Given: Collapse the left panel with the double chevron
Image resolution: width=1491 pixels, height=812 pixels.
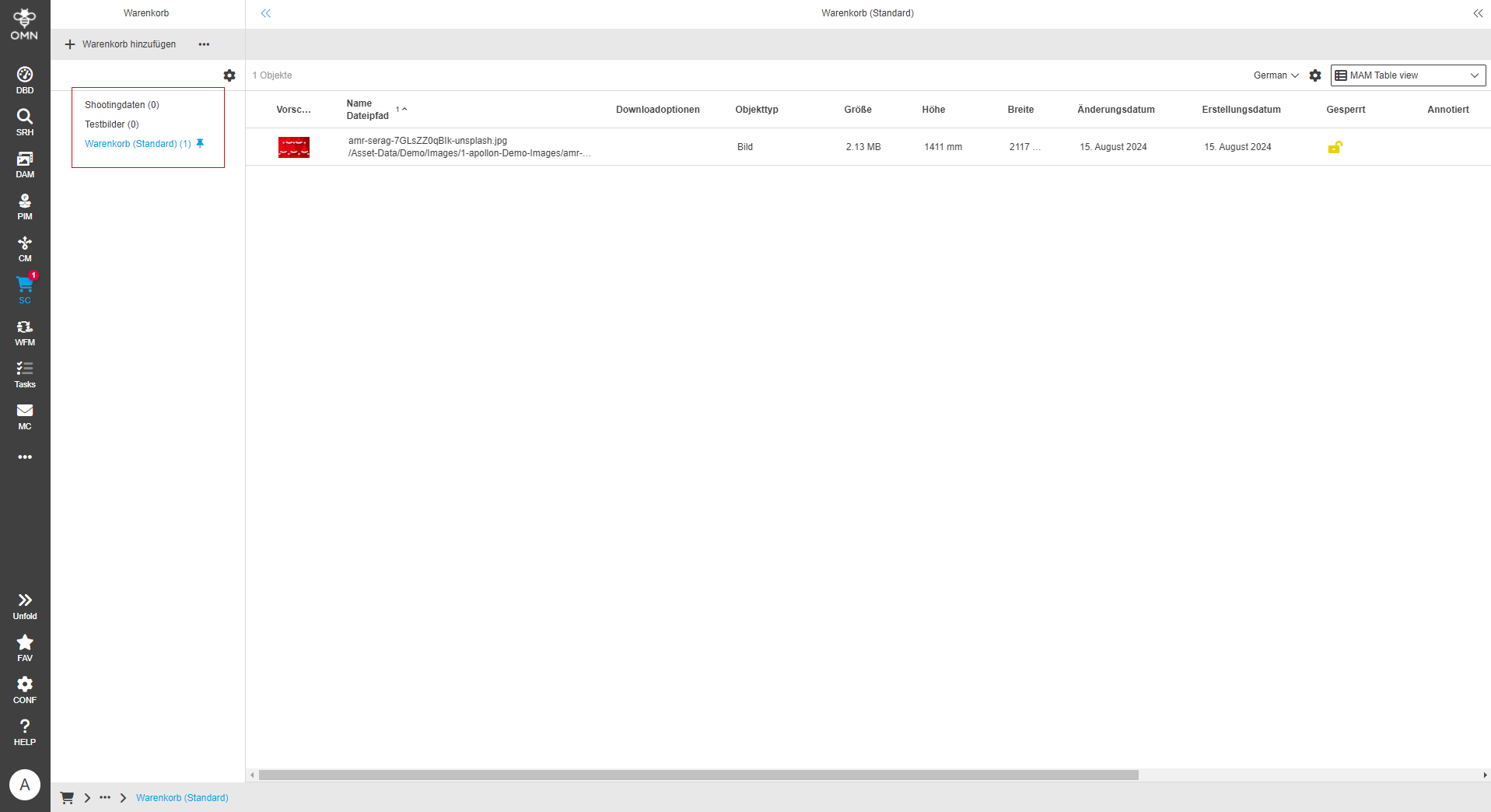Looking at the screenshot, I should [x=266, y=13].
